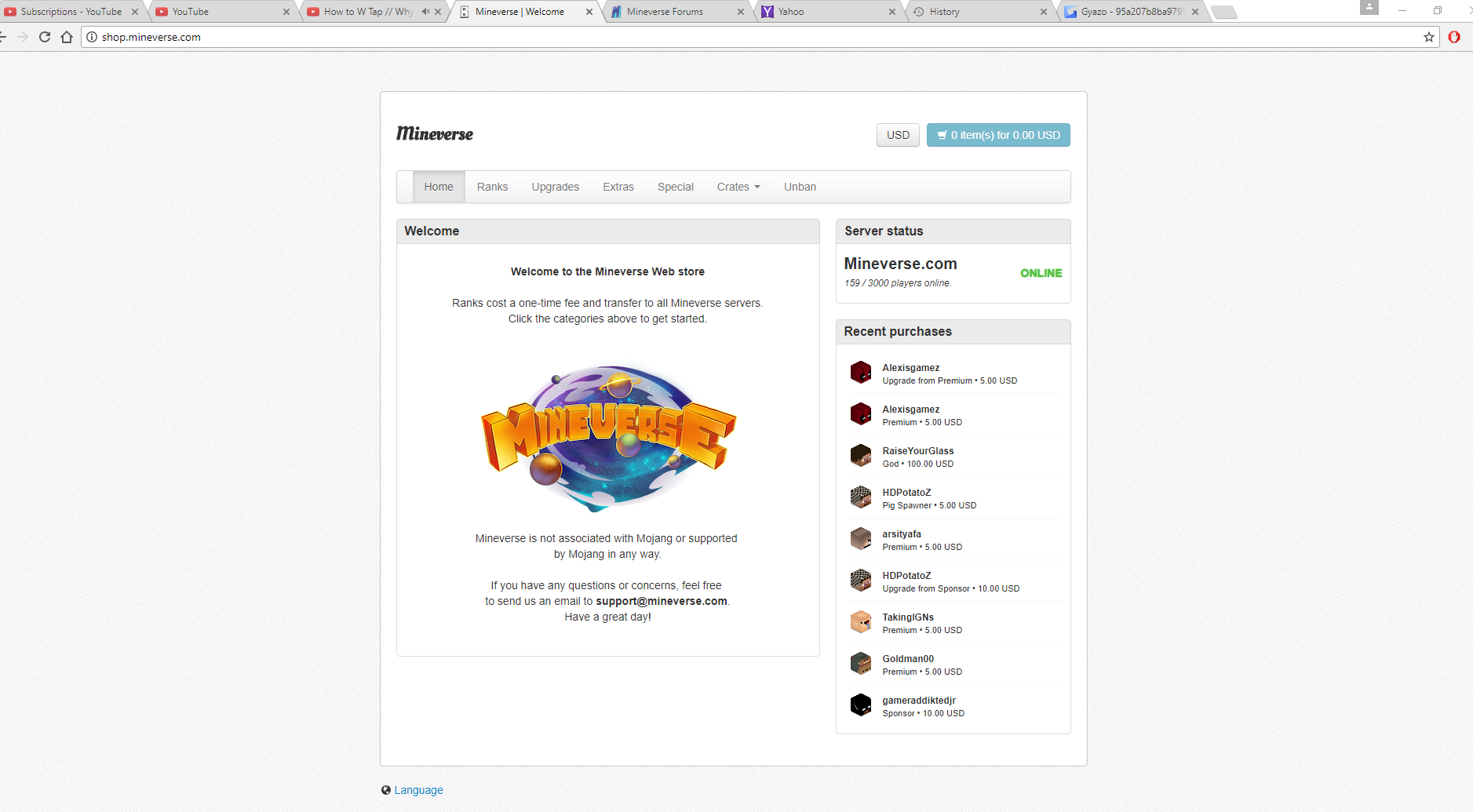1473x812 pixels.
Task: Click RaiseYourGlass player head icon
Action: click(861, 456)
